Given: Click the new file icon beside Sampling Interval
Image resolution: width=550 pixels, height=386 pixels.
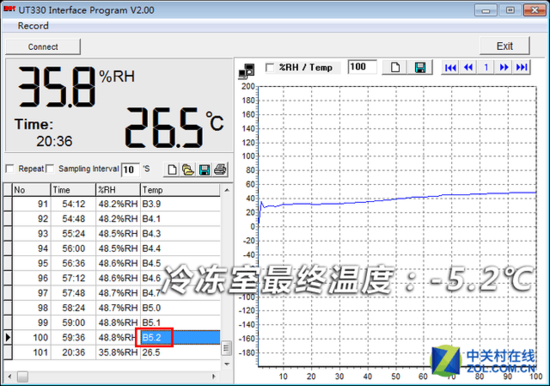Looking at the screenshot, I should click(x=172, y=170).
